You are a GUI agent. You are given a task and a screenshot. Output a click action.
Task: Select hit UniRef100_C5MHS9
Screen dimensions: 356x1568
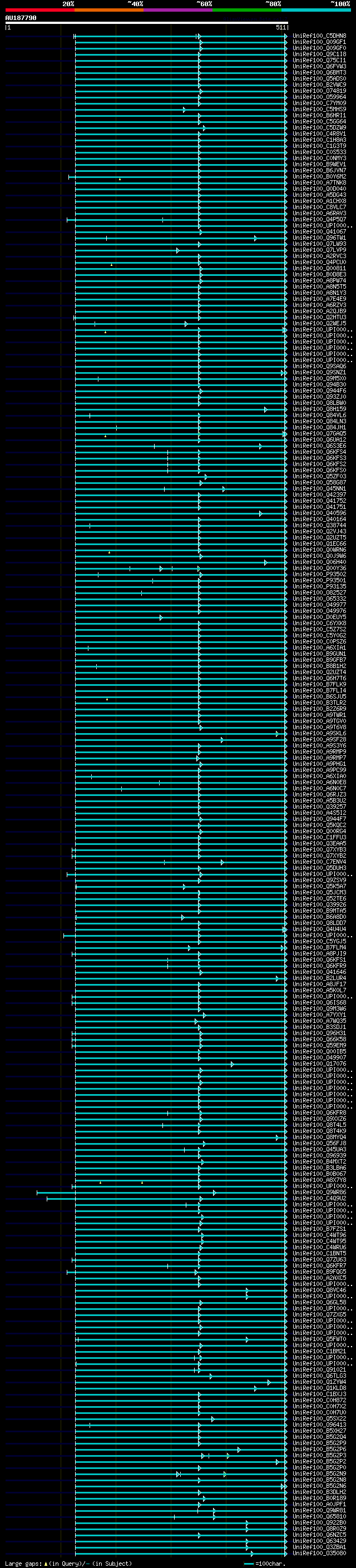pos(319,110)
